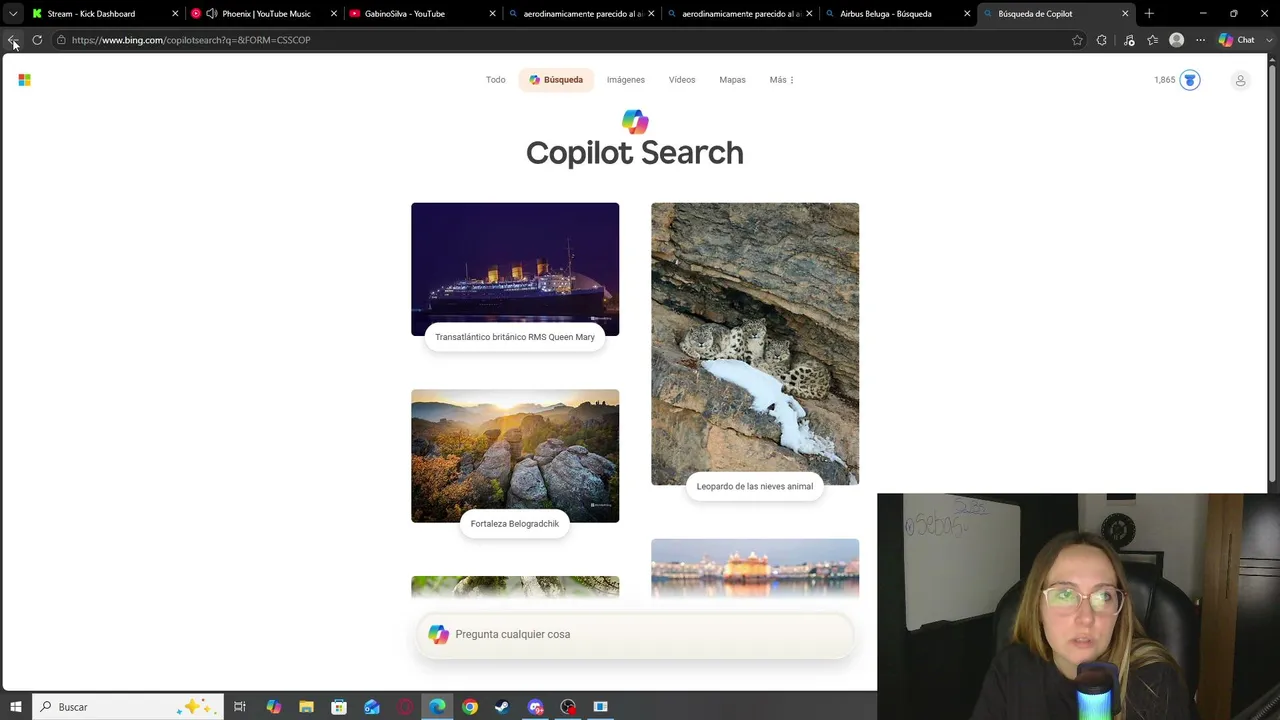Image resolution: width=1280 pixels, height=720 pixels.
Task: Open the Windows Start menu
Action: pyautogui.click(x=15, y=707)
